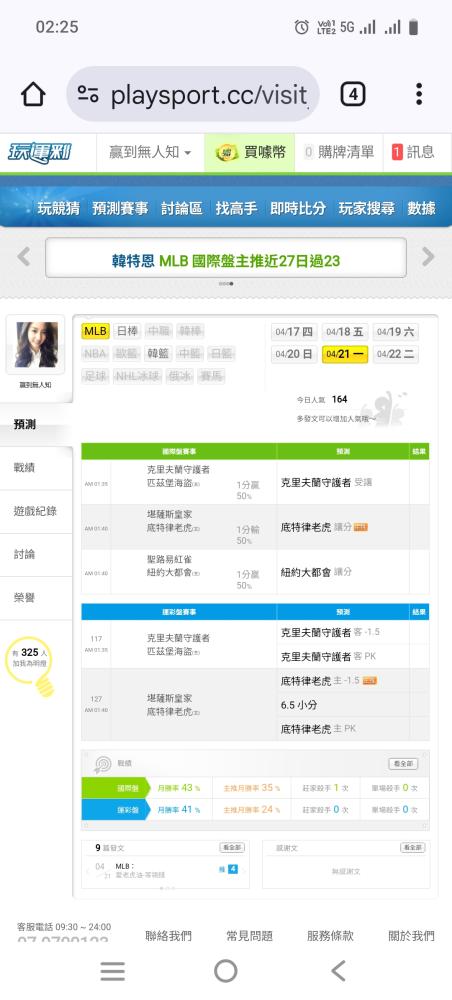Open 常見問題 footer link
The width and height of the screenshot is (452, 1000).
[x=249, y=936]
